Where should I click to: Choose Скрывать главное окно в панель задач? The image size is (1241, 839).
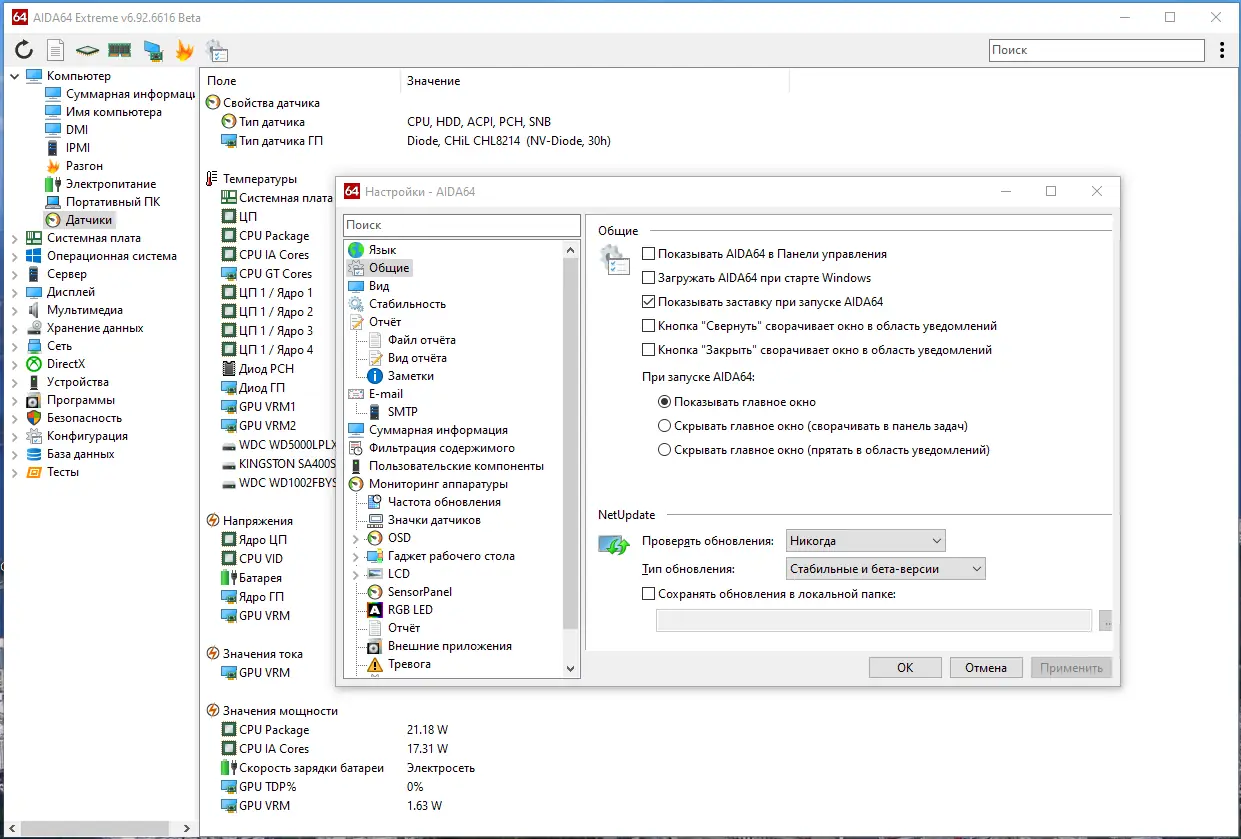[x=664, y=426]
